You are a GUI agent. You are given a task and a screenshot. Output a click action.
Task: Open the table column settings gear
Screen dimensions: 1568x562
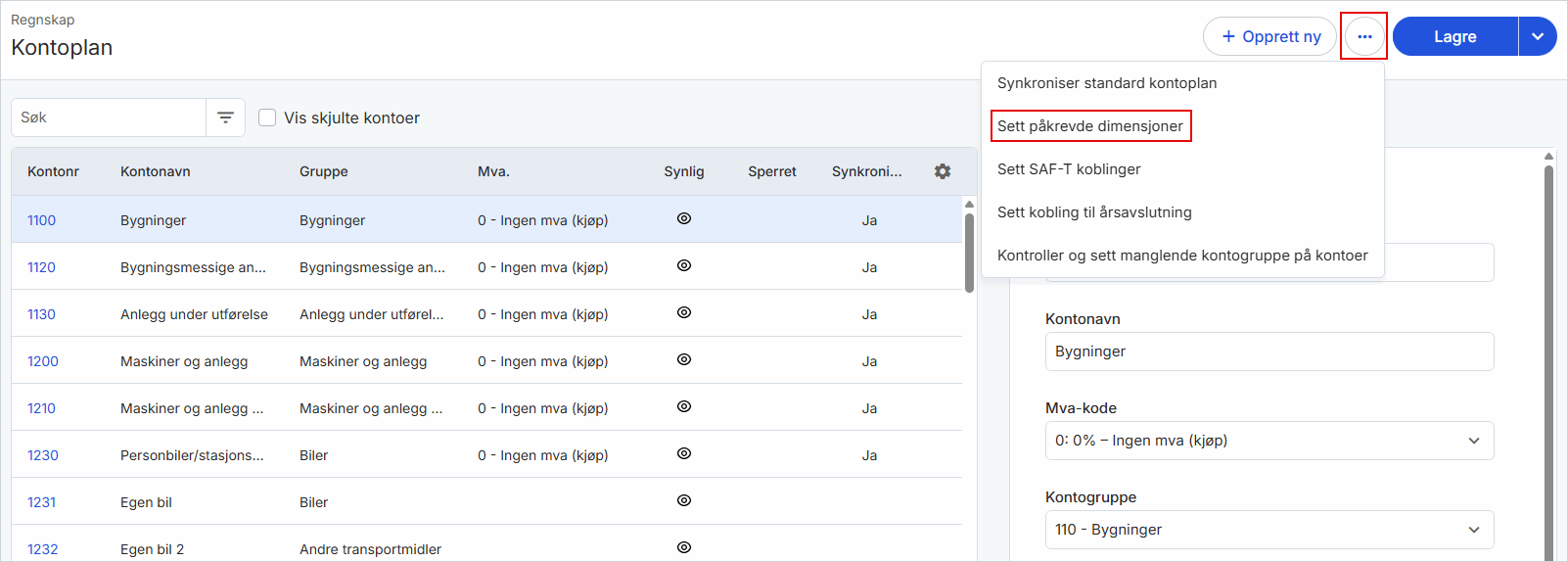pyautogui.click(x=943, y=171)
